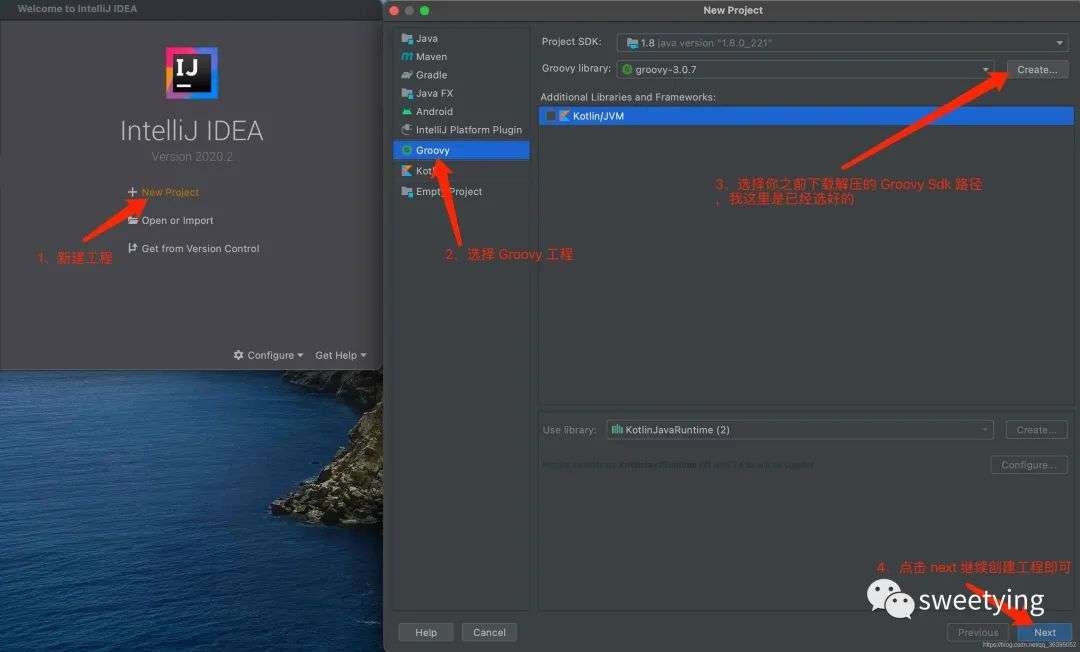This screenshot has height=652, width=1080.
Task: Expand the Configure menu in the Welcome window
Action: [268, 355]
